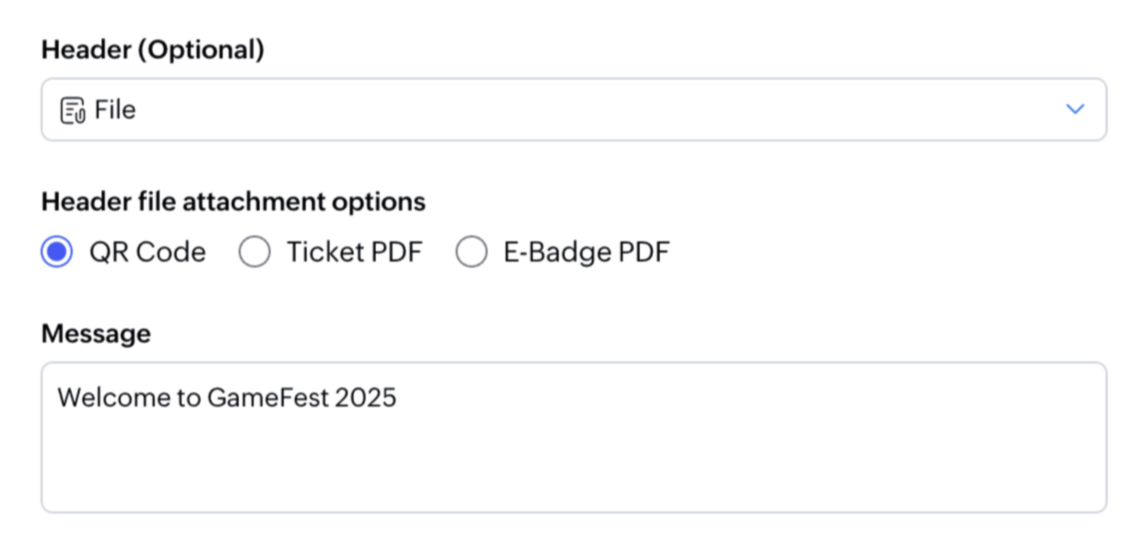This screenshot has width=1135, height=544.
Task: Click the "Message" field label
Action: pyautogui.click(x=96, y=334)
